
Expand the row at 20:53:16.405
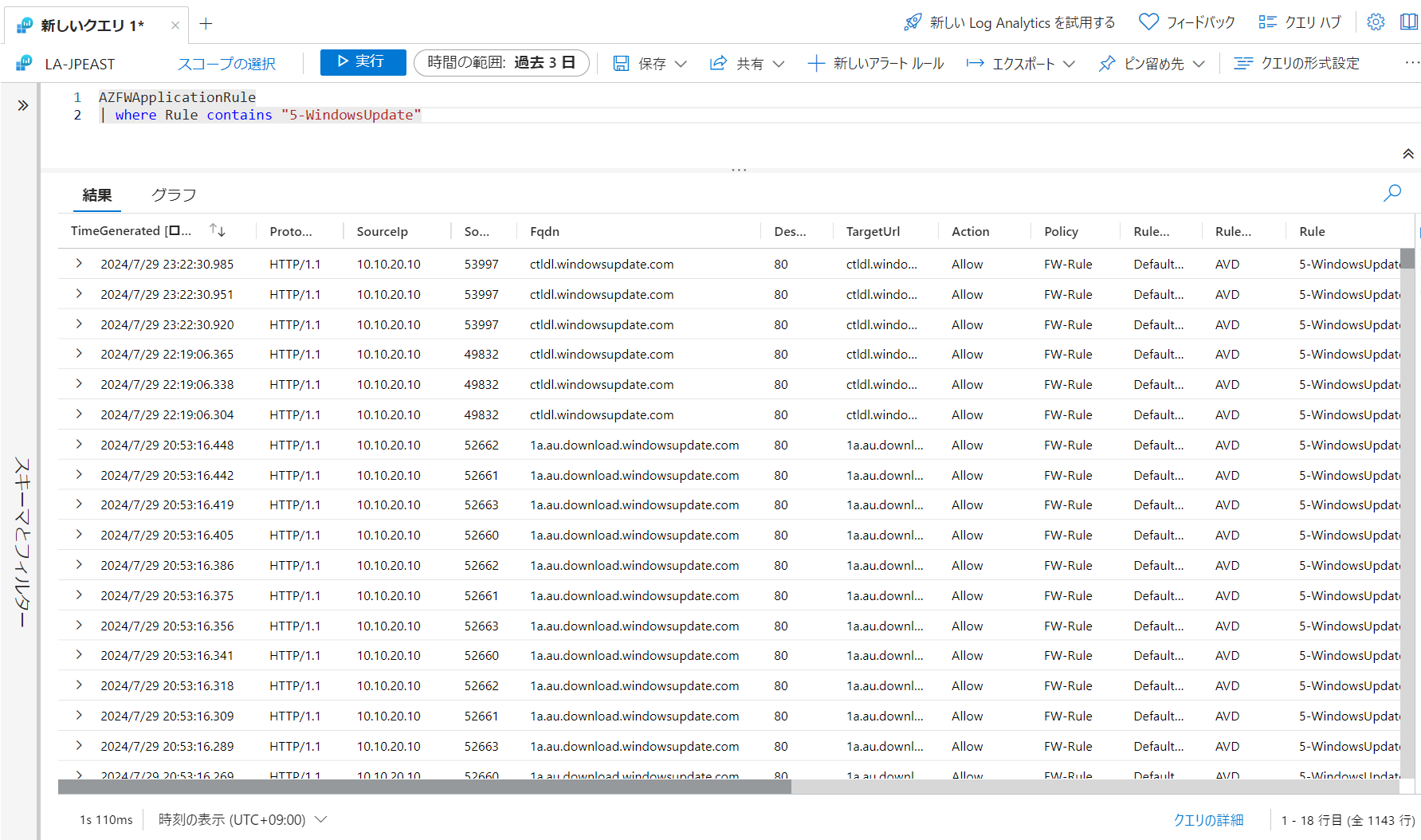point(79,534)
